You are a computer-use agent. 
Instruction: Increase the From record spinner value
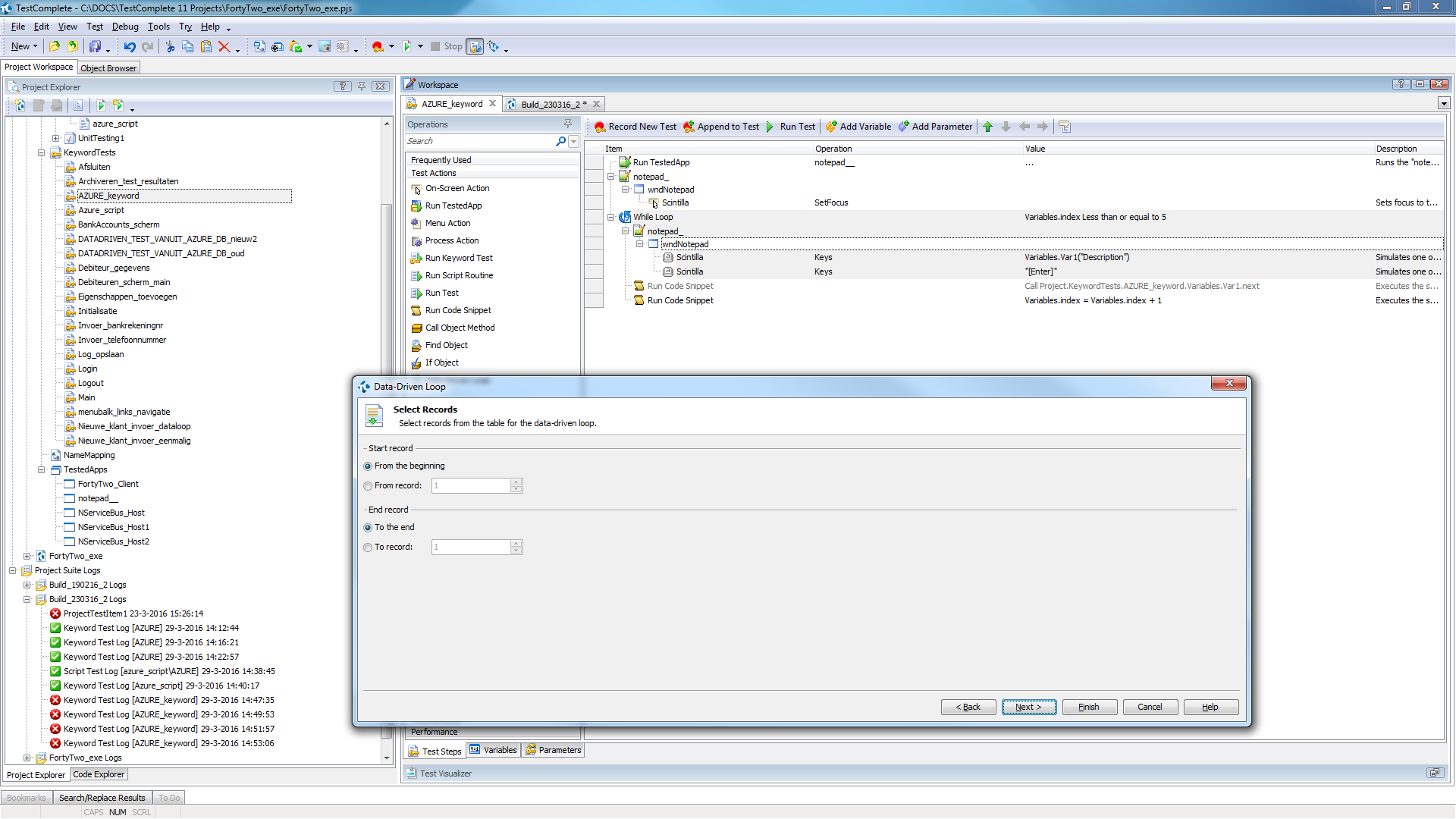[x=516, y=482]
